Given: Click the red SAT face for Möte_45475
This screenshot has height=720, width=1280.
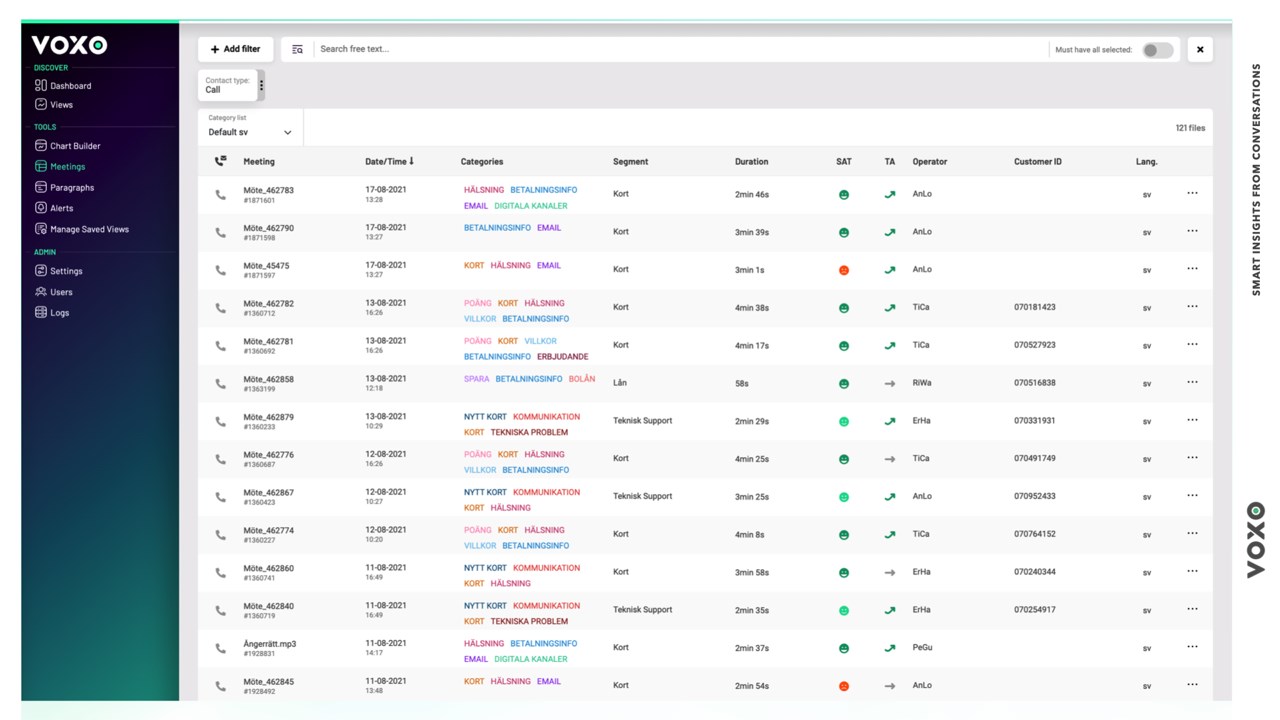Looking at the screenshot, I should (844, 270).
